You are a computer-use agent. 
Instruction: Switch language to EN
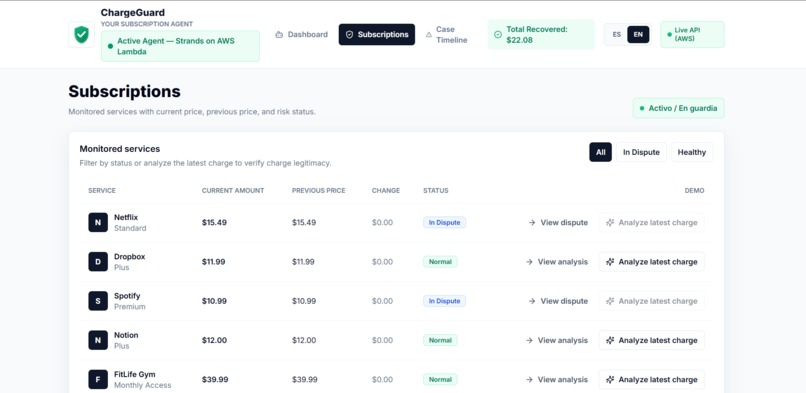click(x=638, y=34)
